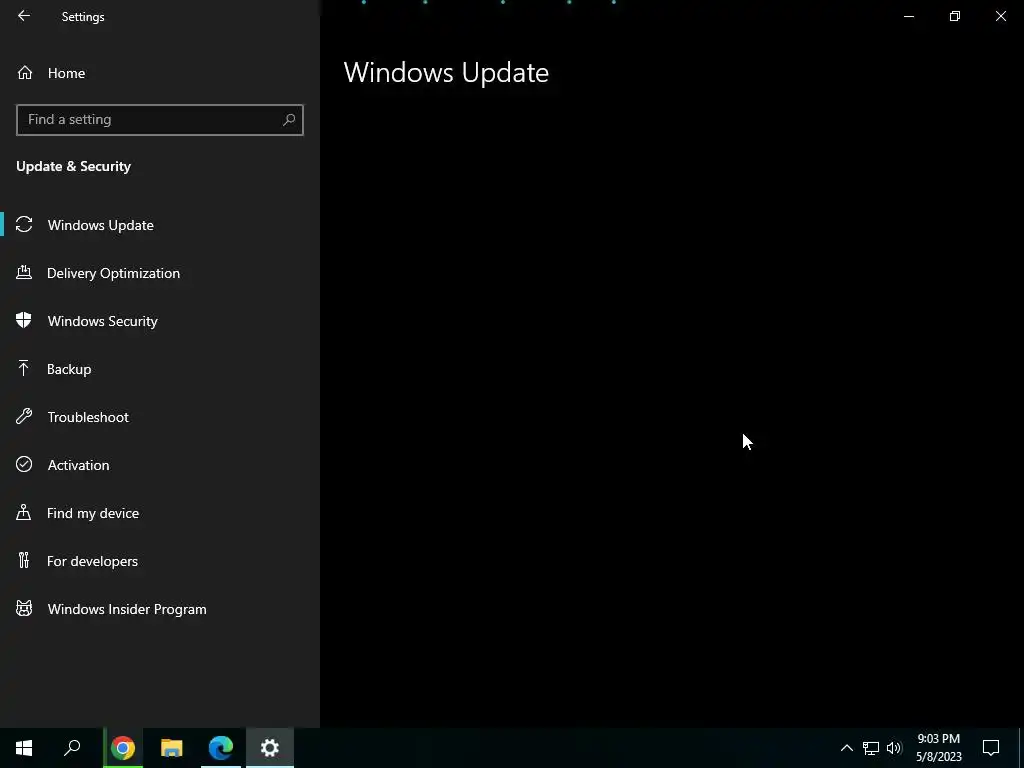Image resolution: width=1024 pixels, height=768 pixels.
Task: Open the Home settings page
Action: [x=160, y=73]
